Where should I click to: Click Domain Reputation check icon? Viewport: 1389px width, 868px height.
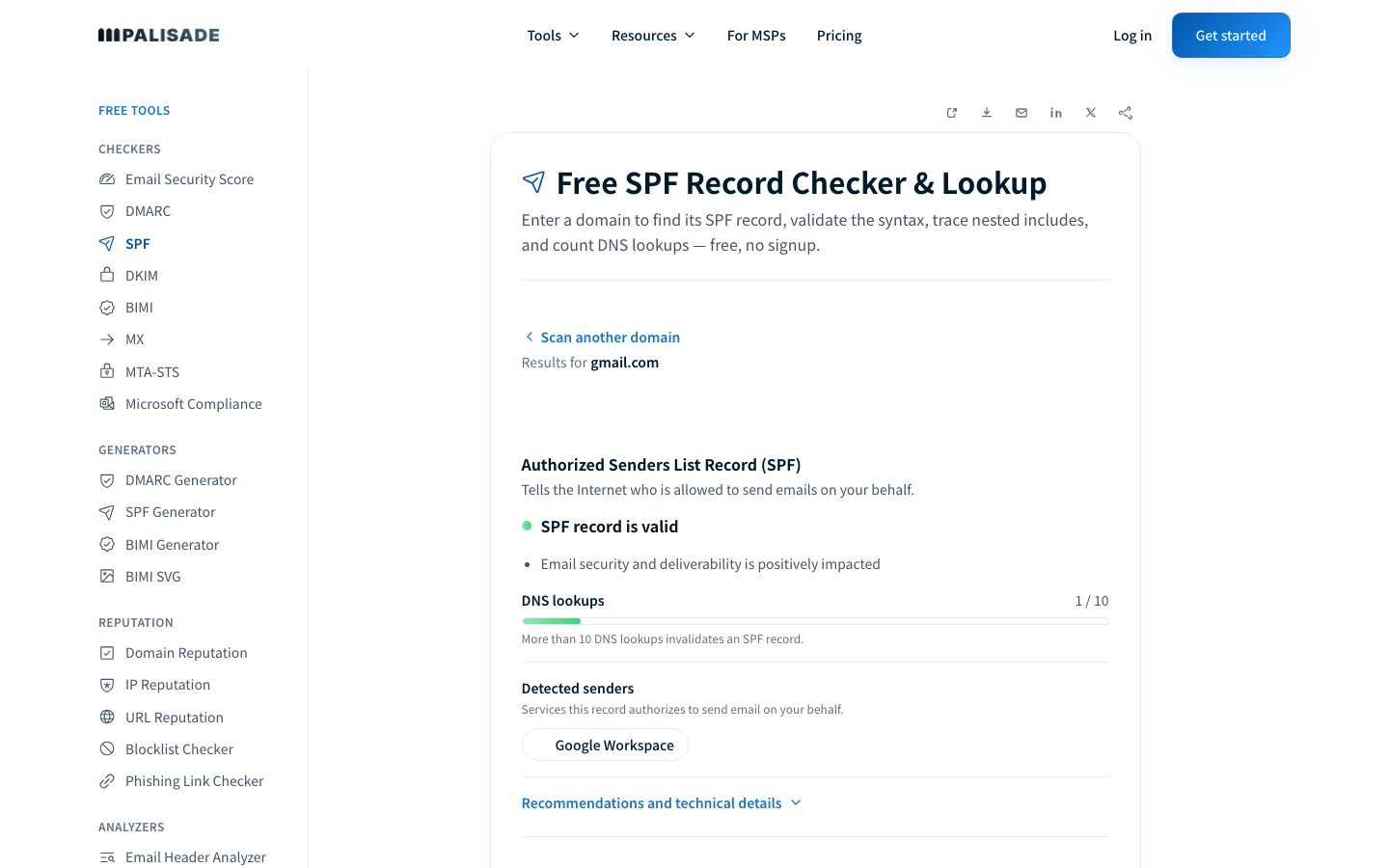tap(107, 653)
